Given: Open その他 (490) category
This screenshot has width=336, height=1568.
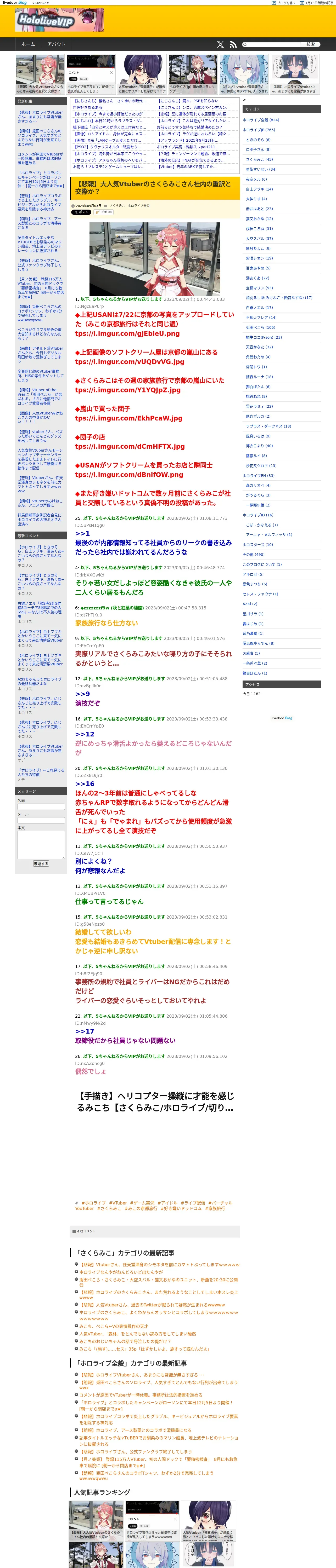Looking at the screenshot, I should [x=254, y=555].
